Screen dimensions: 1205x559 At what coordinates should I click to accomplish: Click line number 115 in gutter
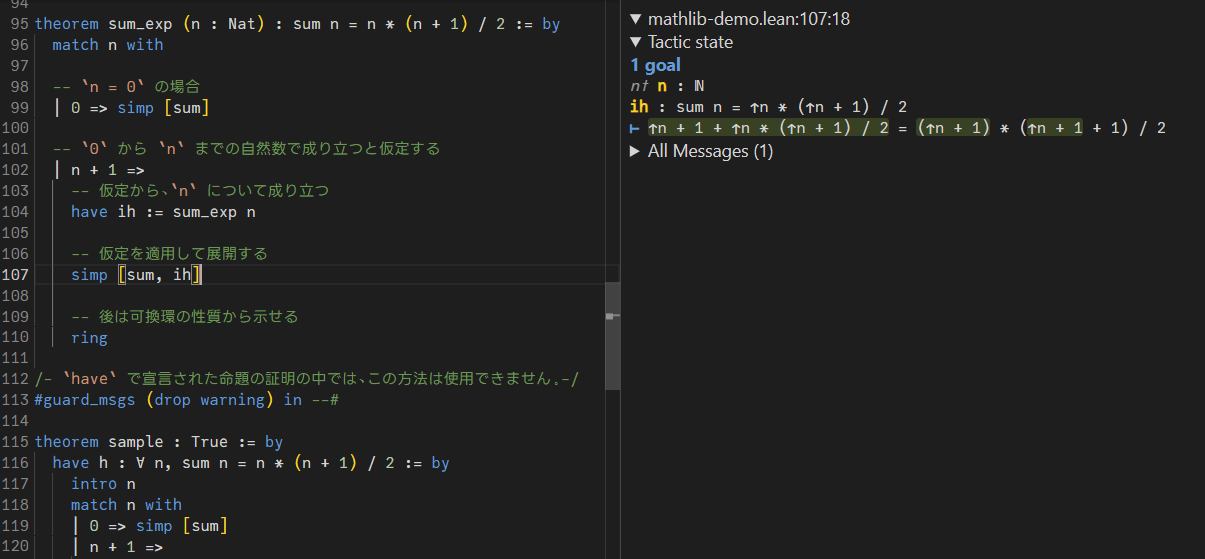(x=15, y=443)
